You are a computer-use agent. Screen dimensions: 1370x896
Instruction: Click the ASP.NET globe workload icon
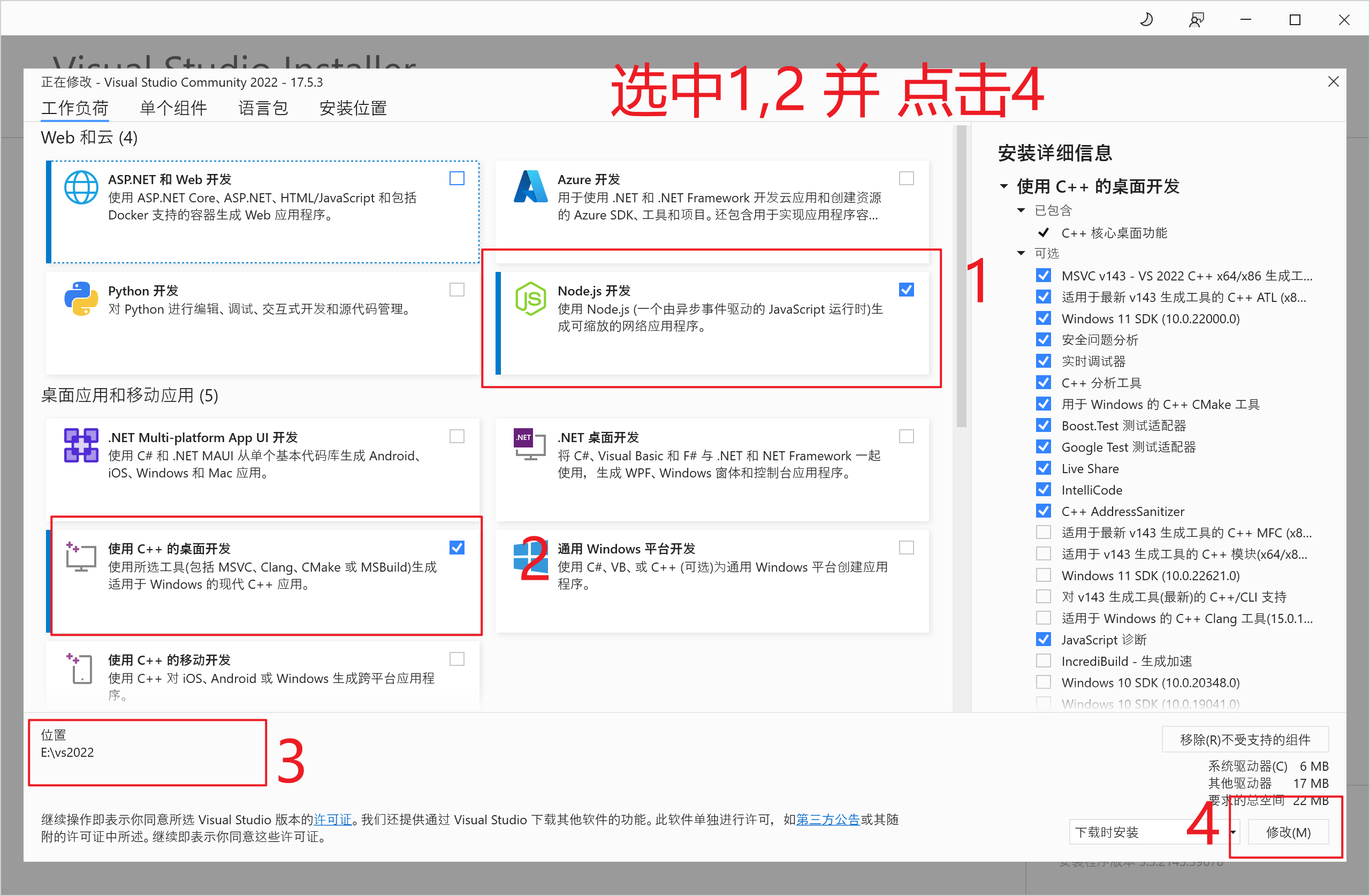[x=81, y=187]
